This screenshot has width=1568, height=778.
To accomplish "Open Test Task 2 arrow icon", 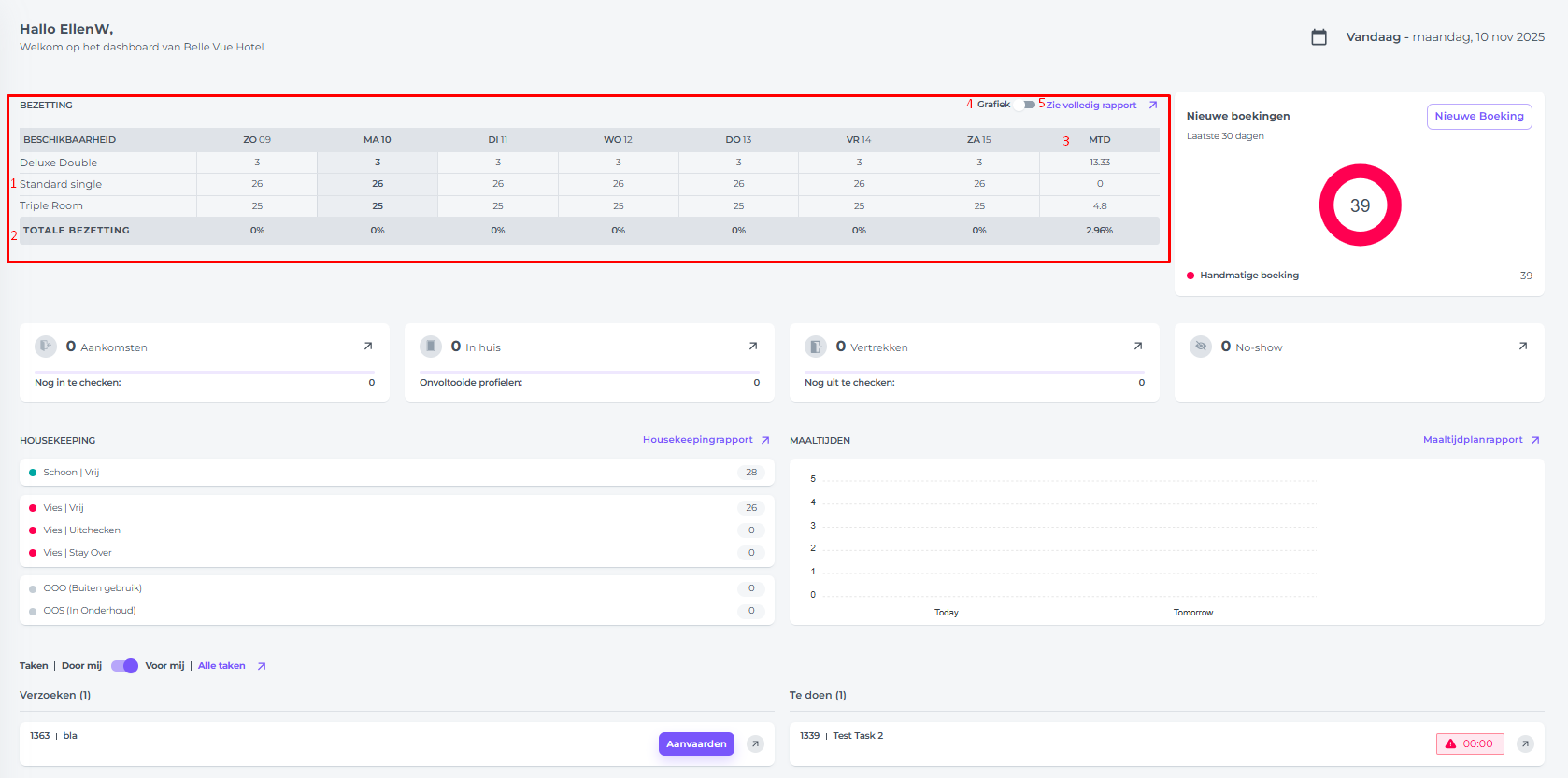I will pyautogui.click(x=1525, y=744).
